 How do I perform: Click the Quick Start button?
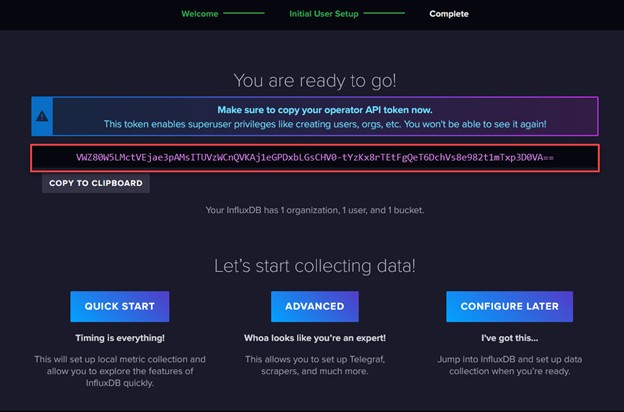click(x=120, y=306)
